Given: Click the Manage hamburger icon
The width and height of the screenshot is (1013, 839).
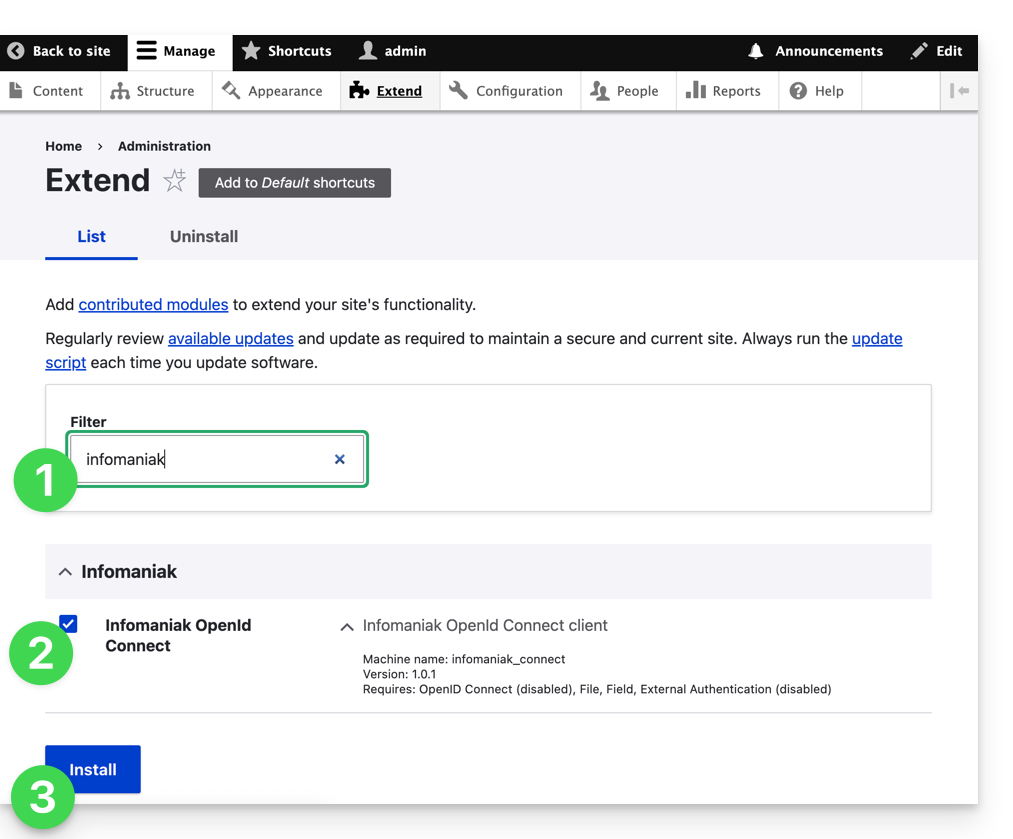Looking at the screenshot, I should tap(147, 50).
